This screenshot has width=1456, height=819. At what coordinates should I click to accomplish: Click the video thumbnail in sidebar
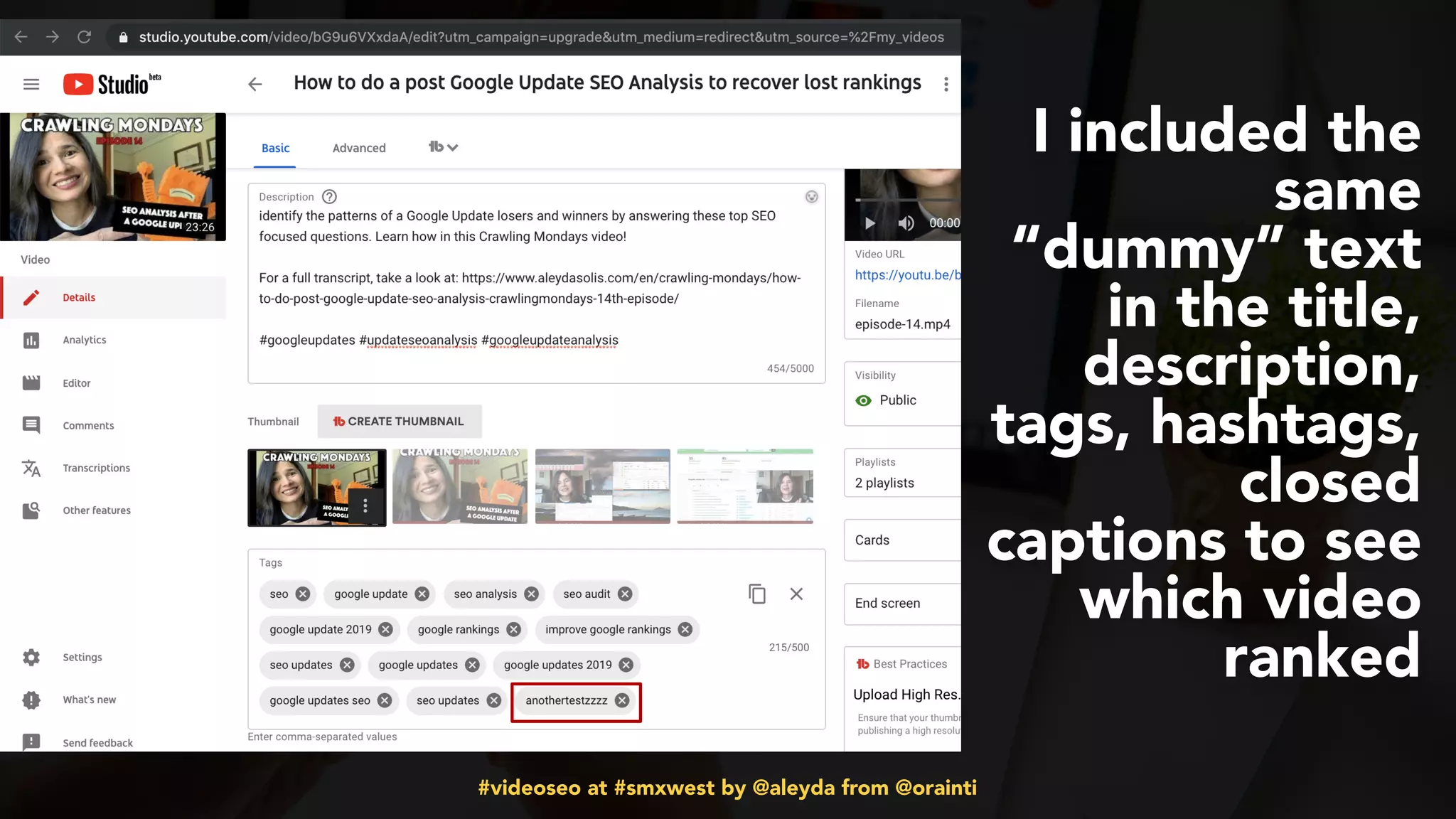point(113,177)
